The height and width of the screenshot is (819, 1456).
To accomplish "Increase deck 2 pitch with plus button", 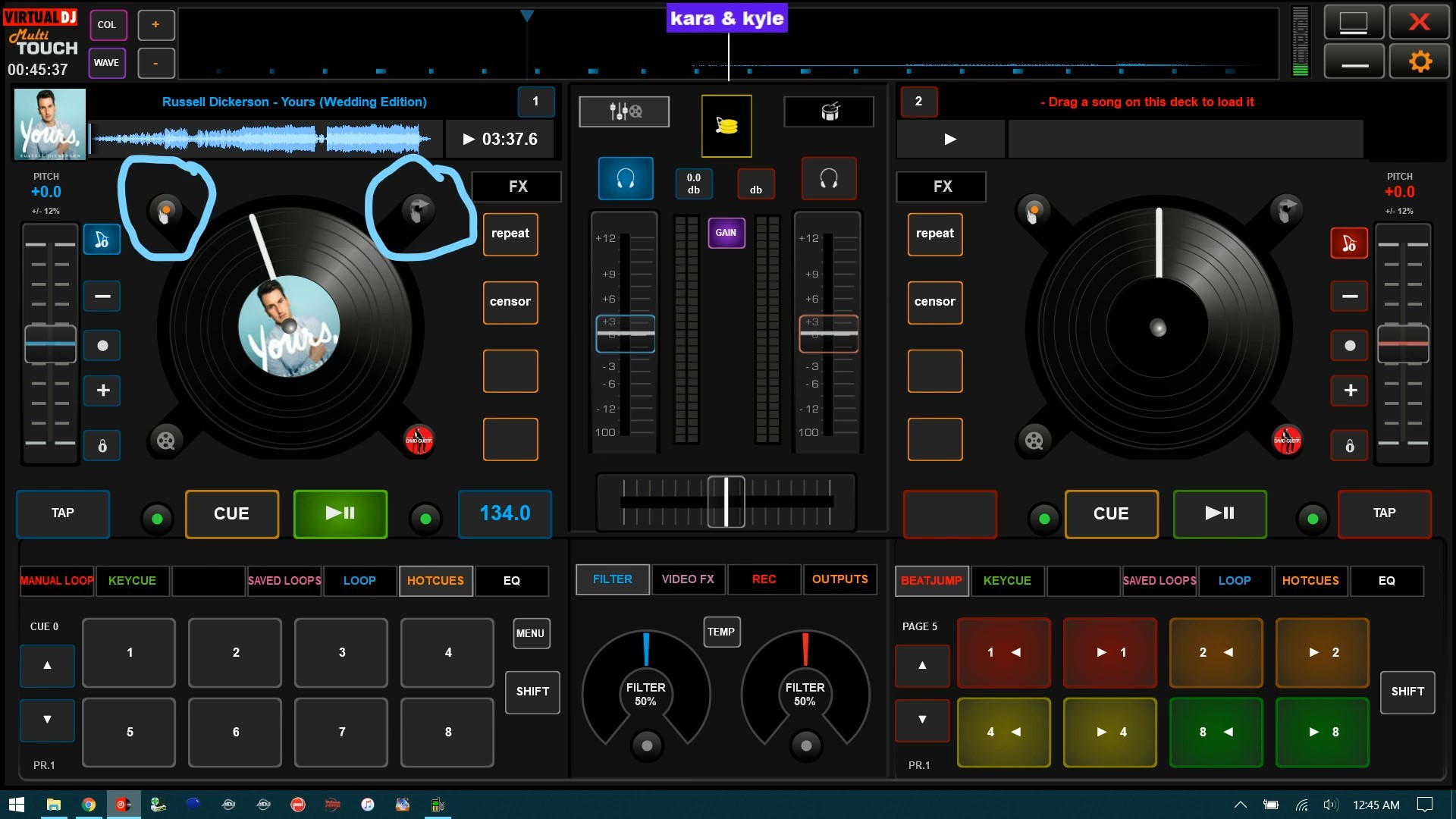I will (1349, 391).
